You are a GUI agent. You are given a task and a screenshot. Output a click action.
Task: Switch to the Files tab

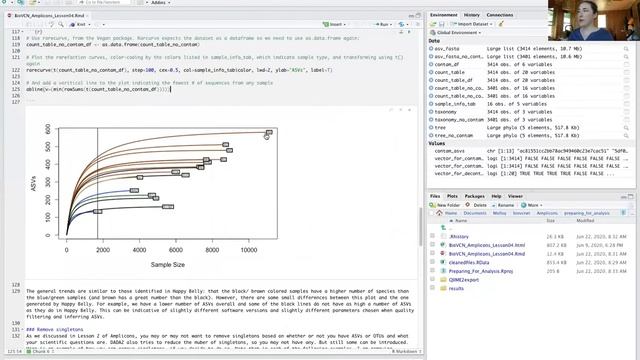point(435,196)
